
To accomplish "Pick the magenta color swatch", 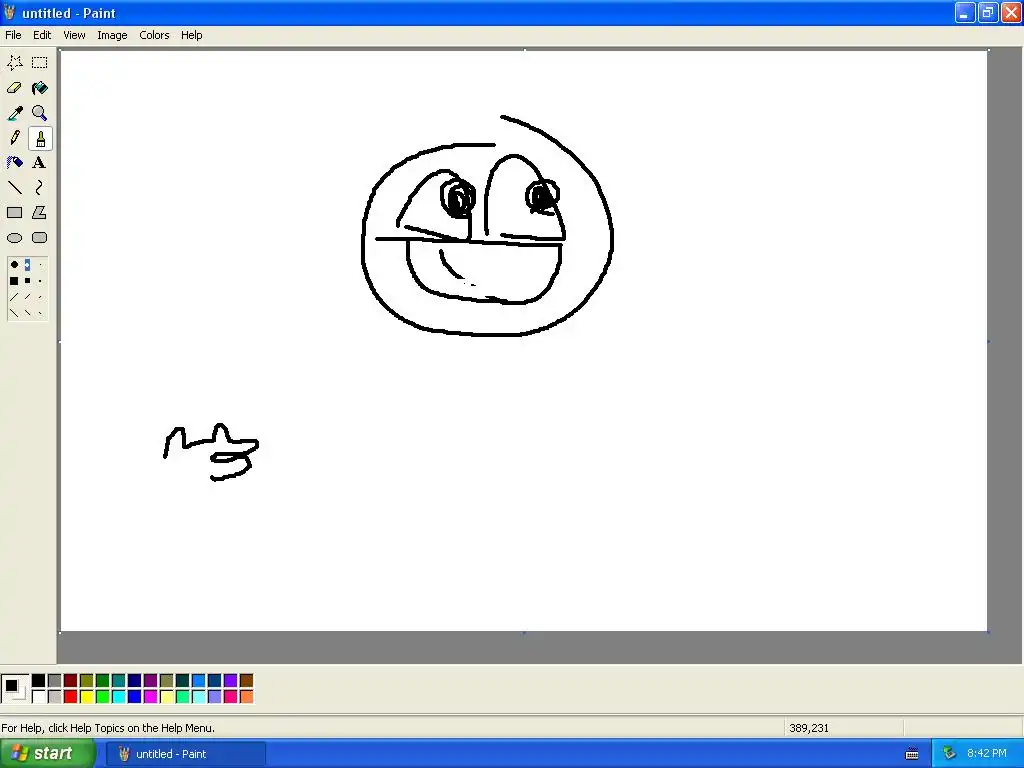I will tap(150, 697).
